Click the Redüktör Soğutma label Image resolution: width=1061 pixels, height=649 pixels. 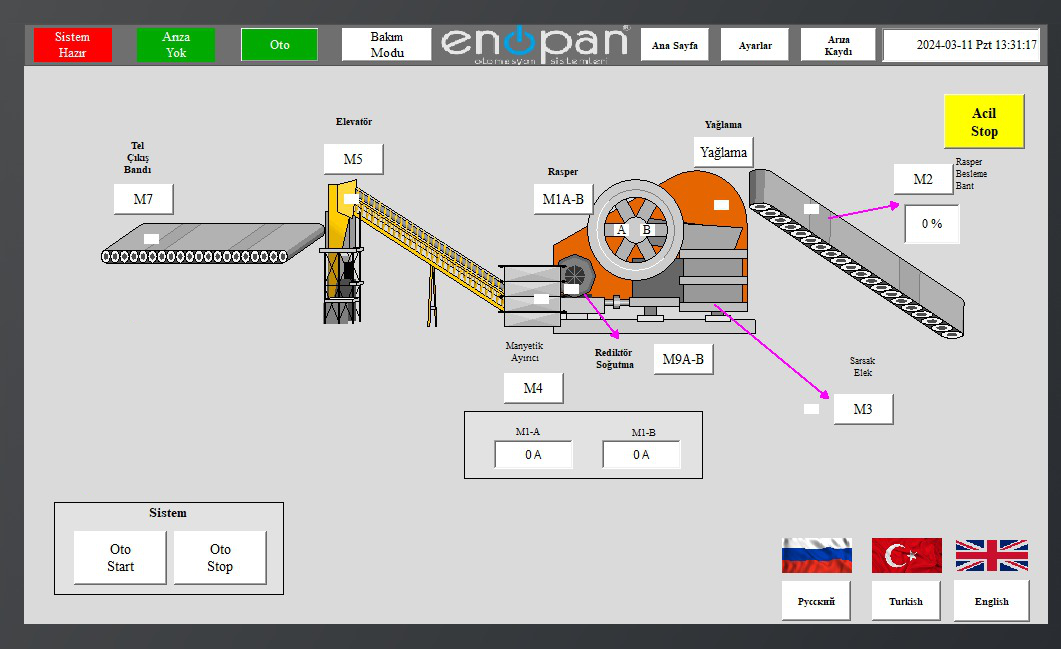pos(614,359)
